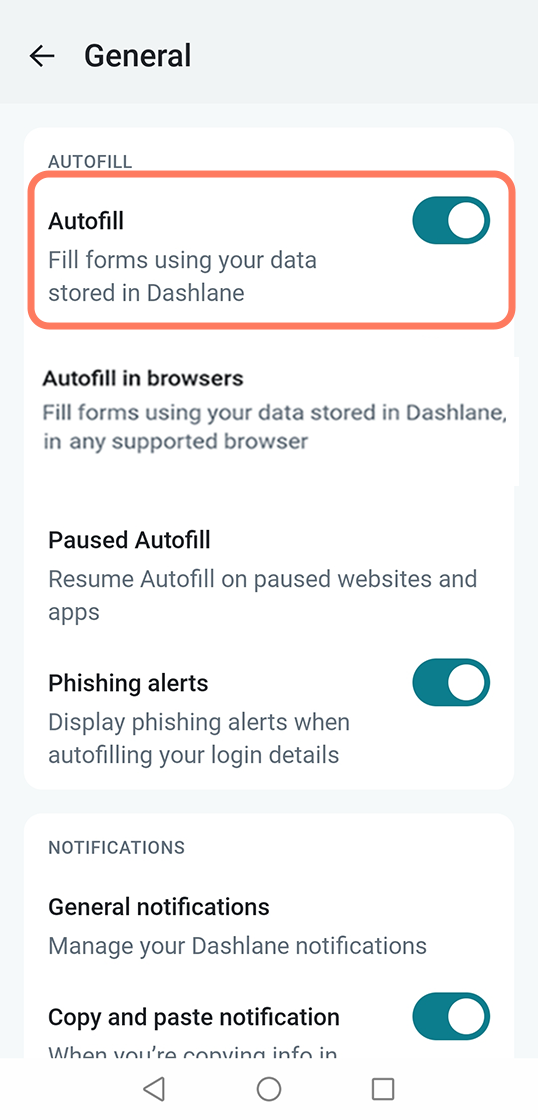Open recent apps with the square icon
The height and width of the screenshot is (1120, 538).
click(x=384, y=1089)
